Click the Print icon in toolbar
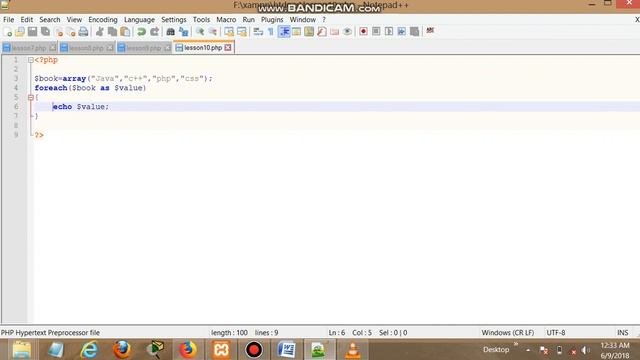The image size is (640, 360). coord(83,31)
